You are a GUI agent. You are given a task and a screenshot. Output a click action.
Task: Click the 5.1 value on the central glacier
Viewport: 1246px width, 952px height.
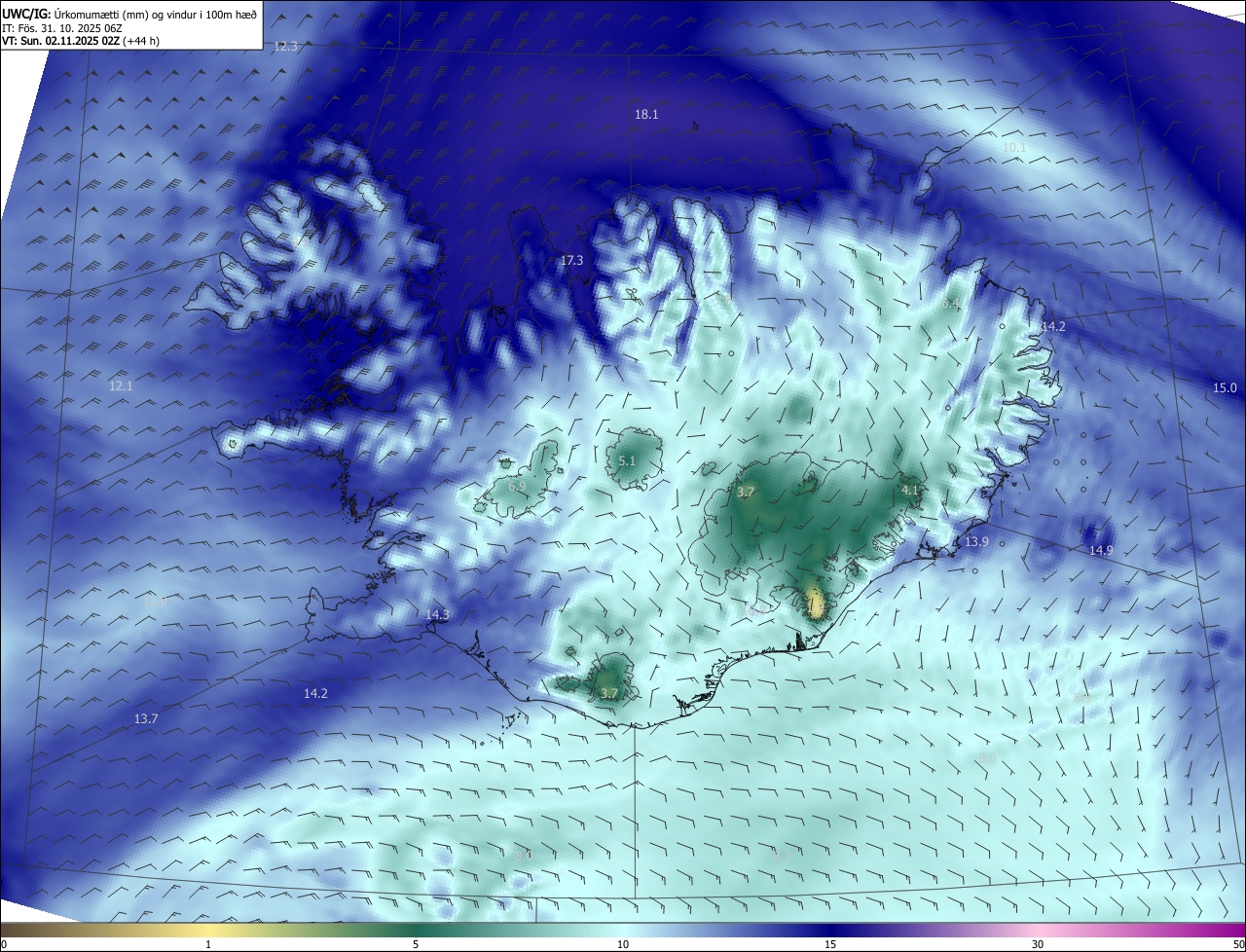click(x=627, y=460)
